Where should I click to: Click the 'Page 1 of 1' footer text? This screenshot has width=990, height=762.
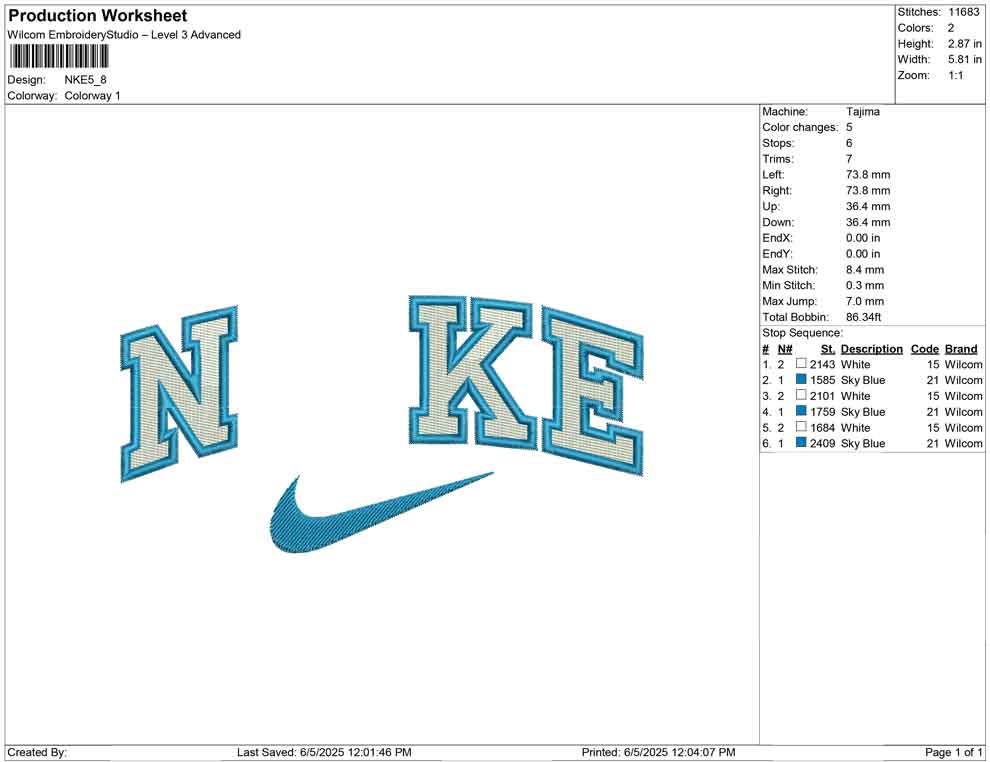[953, 752]
